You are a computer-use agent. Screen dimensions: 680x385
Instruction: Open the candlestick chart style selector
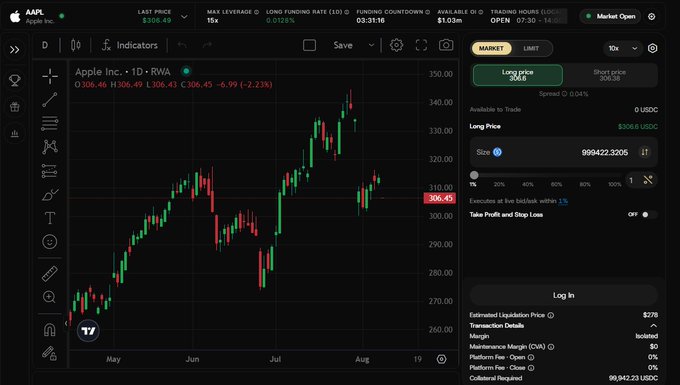(x=76, y=45)
